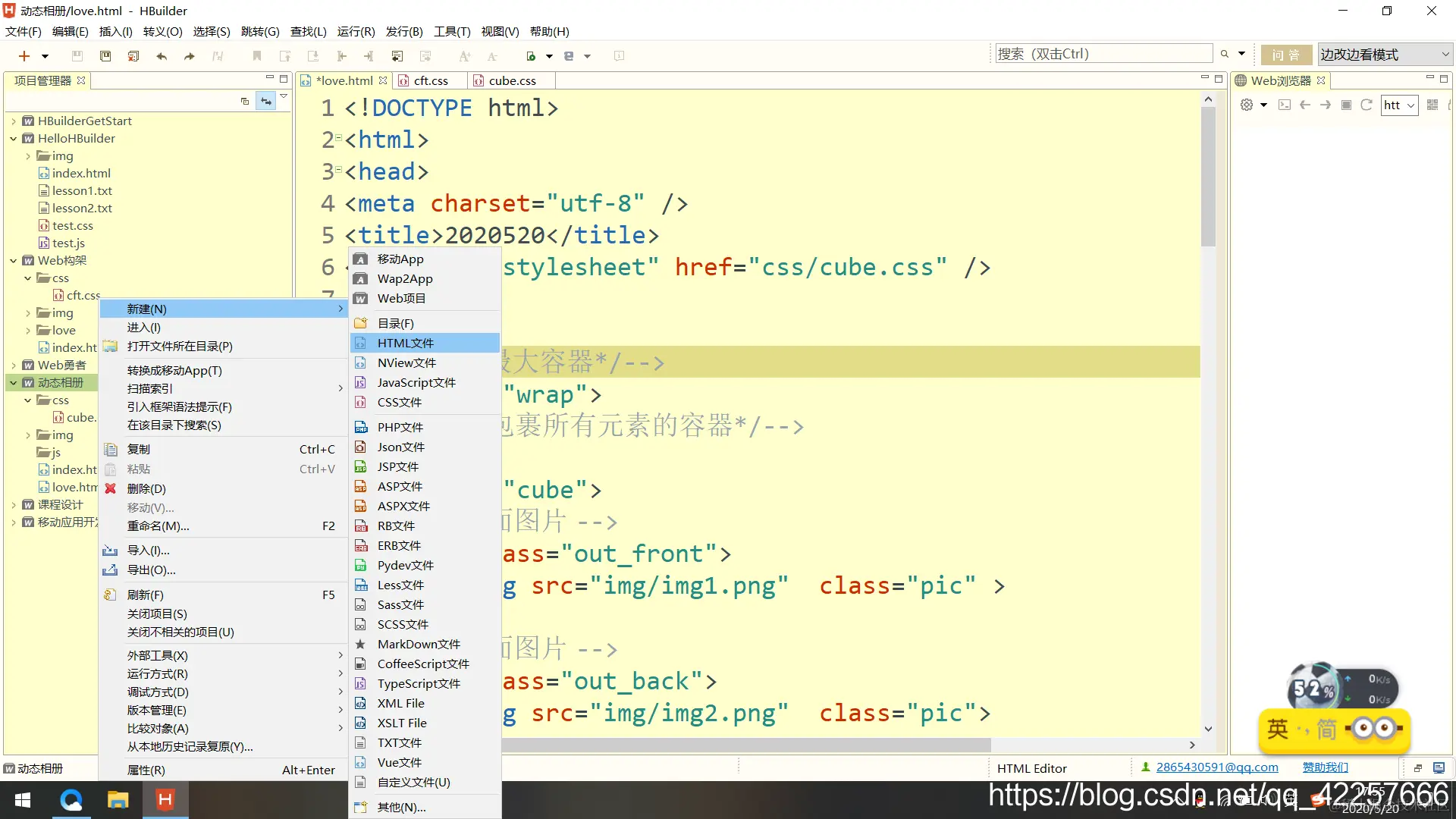Viewport: 1456px width, 819px height.
Task: Collapse the HelloHBuilder project tree
Action: (x=13, y=138)
